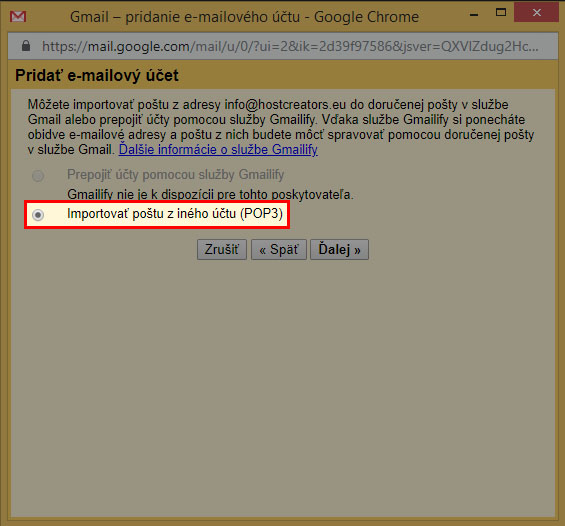Minimize the Gmail popup window

474,15
